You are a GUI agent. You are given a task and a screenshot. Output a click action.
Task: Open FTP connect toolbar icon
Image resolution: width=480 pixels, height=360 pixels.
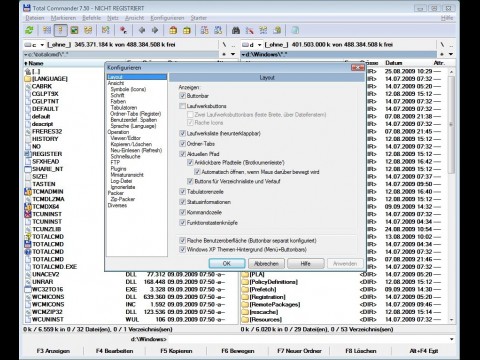[x=204, y=30]
